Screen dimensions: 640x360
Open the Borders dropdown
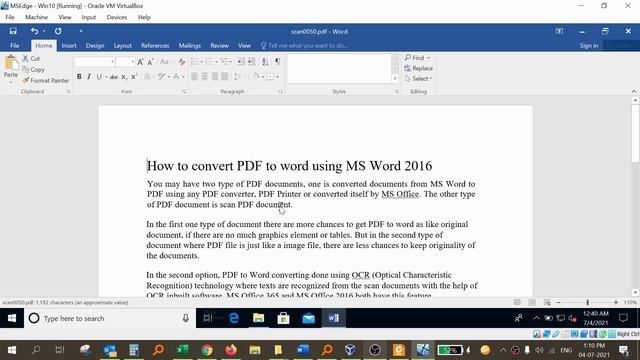pyautogui.click(x=278, y=77)
